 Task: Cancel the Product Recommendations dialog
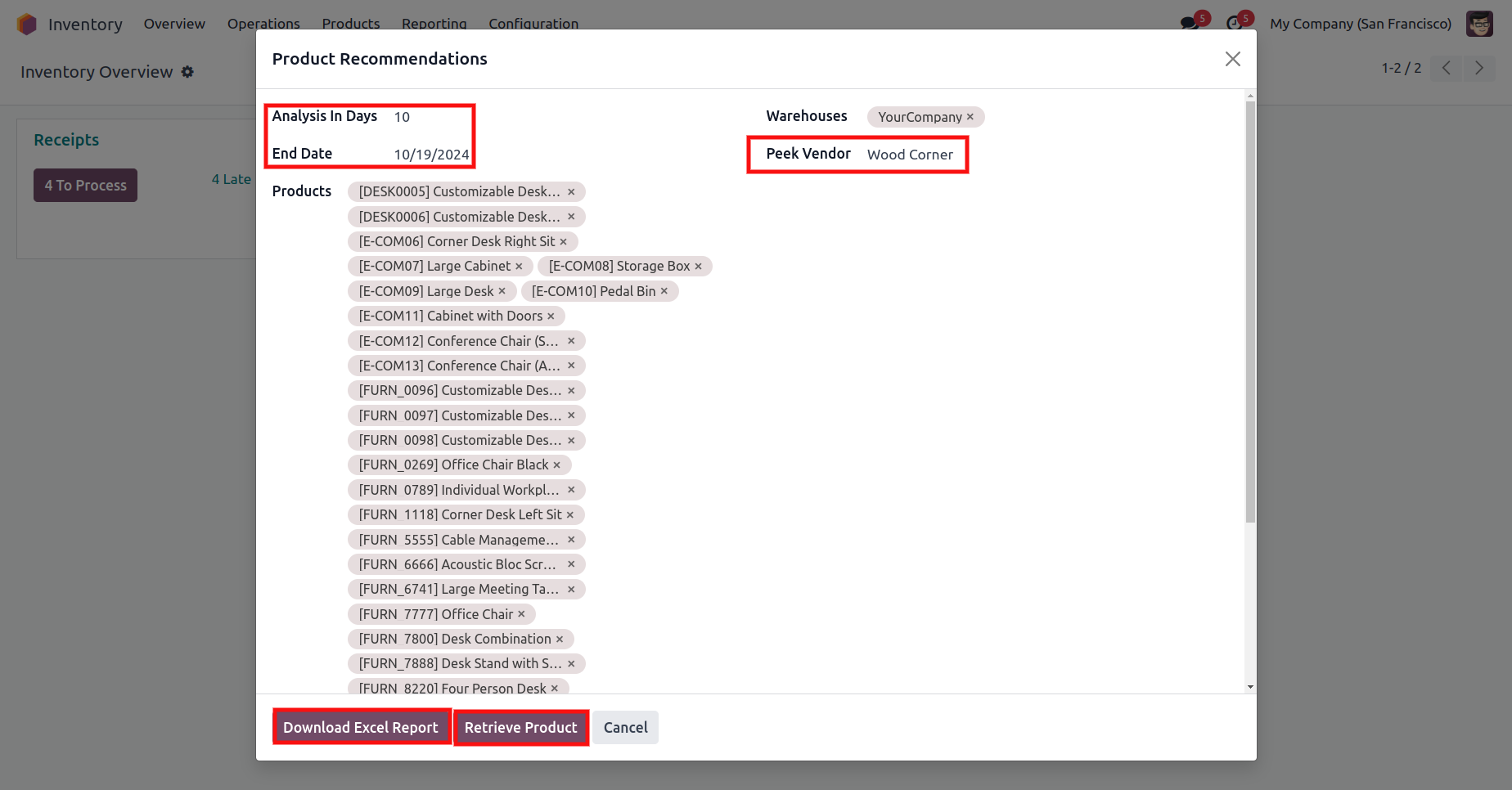626,727
